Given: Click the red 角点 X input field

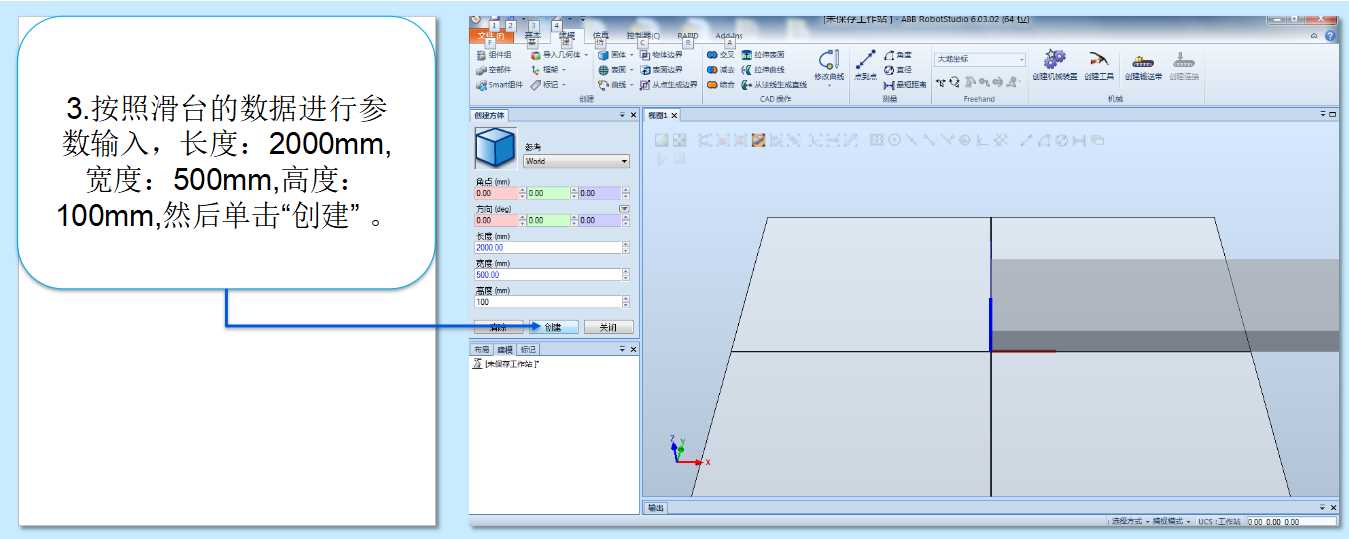Looking at the screenshot, I should click(495, 193).
